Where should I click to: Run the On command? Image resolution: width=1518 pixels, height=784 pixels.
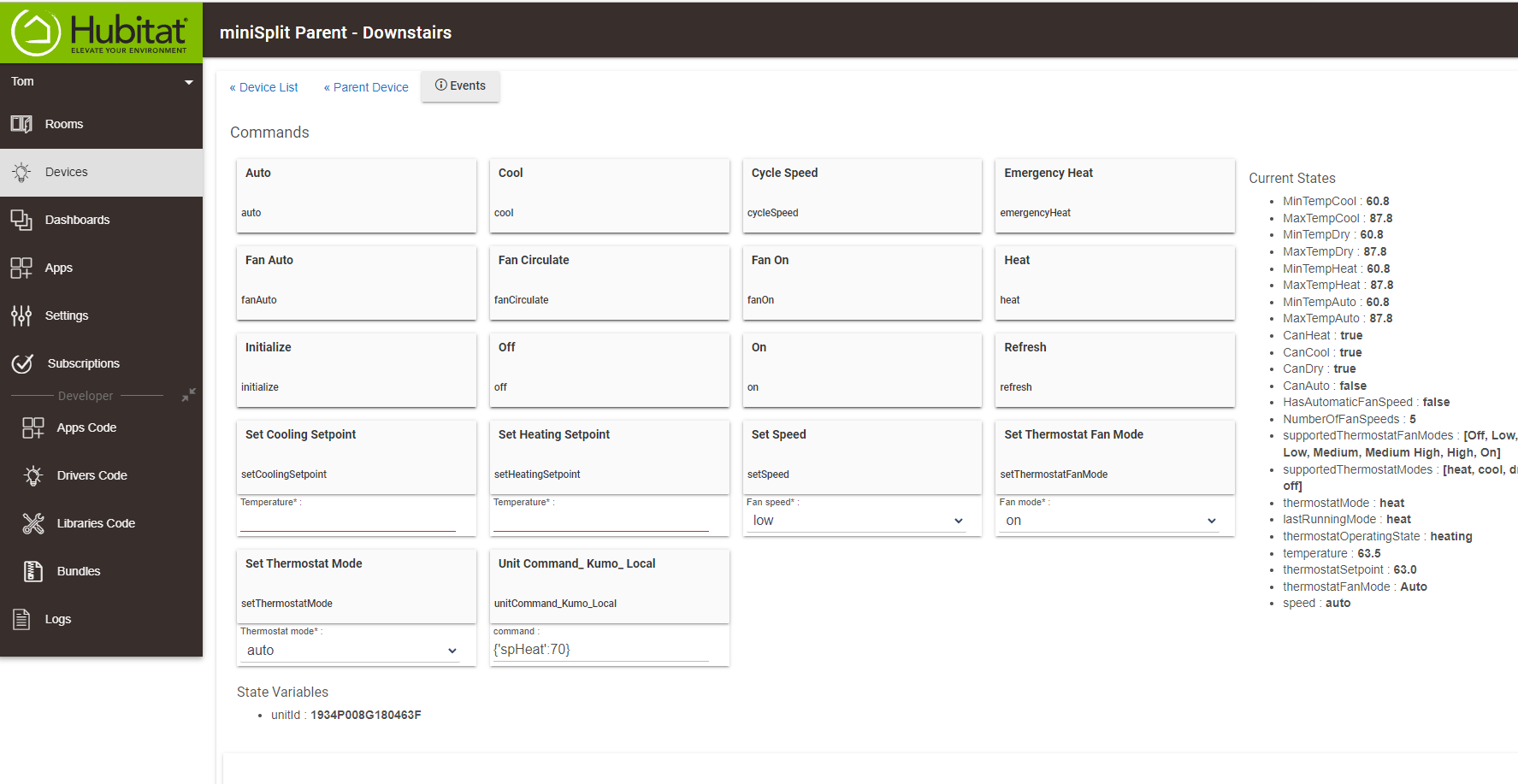[862, 369]
